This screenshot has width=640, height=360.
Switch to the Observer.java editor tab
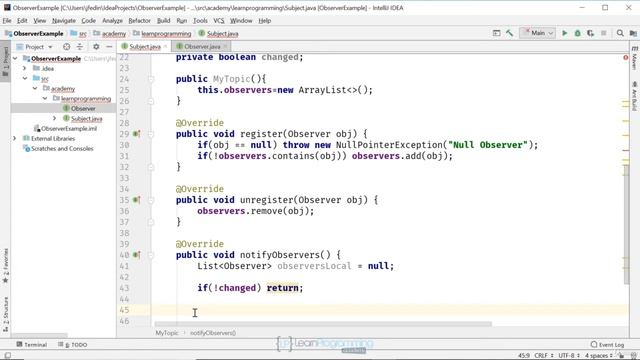click(x=202, y=47)
